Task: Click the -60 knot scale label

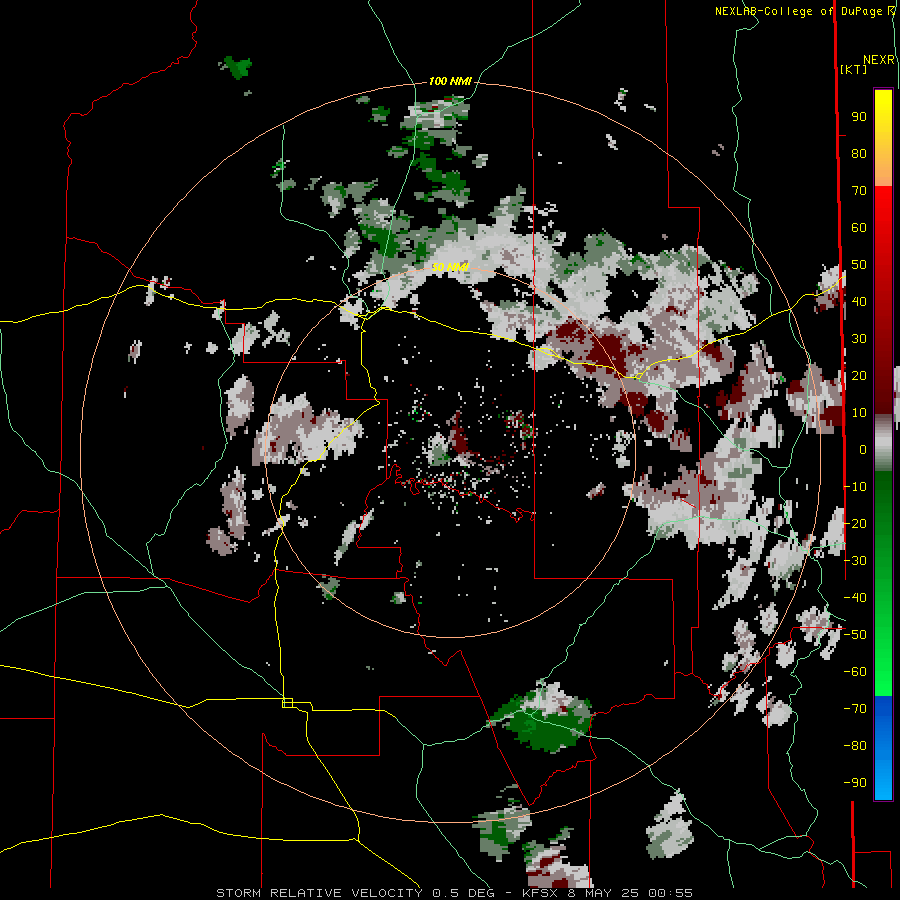Action: click(855, 672)
